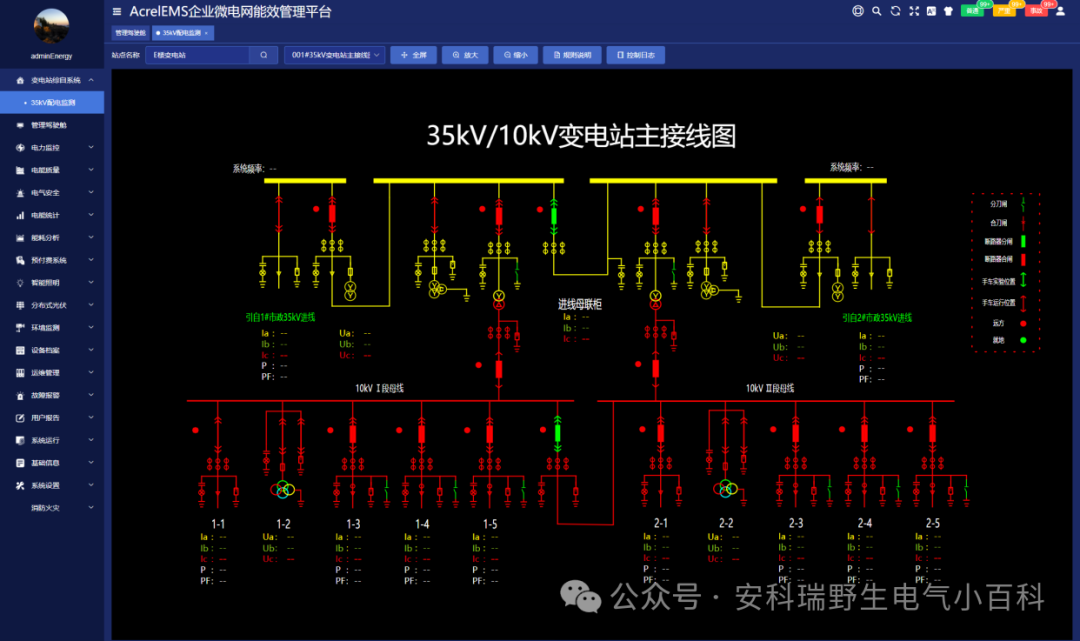Toggle the green breaker on 10kV I段母线

click(558, 433)
